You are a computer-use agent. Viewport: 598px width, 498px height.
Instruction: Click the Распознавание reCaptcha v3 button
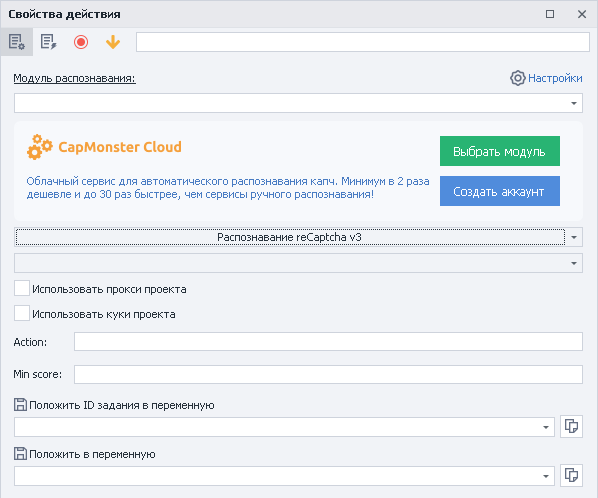pyautogui.click(x=290, y=237)
